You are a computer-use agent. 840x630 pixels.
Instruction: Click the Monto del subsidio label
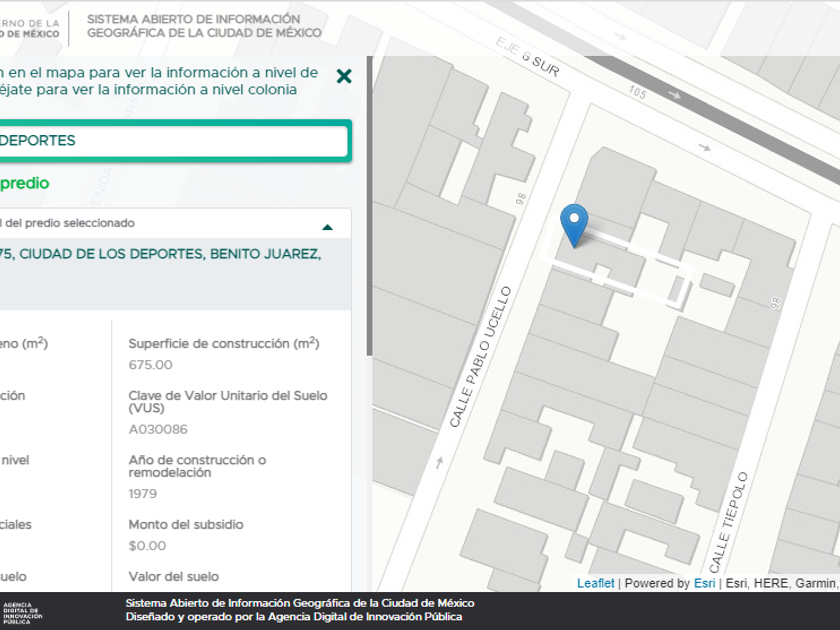[186, 524]
